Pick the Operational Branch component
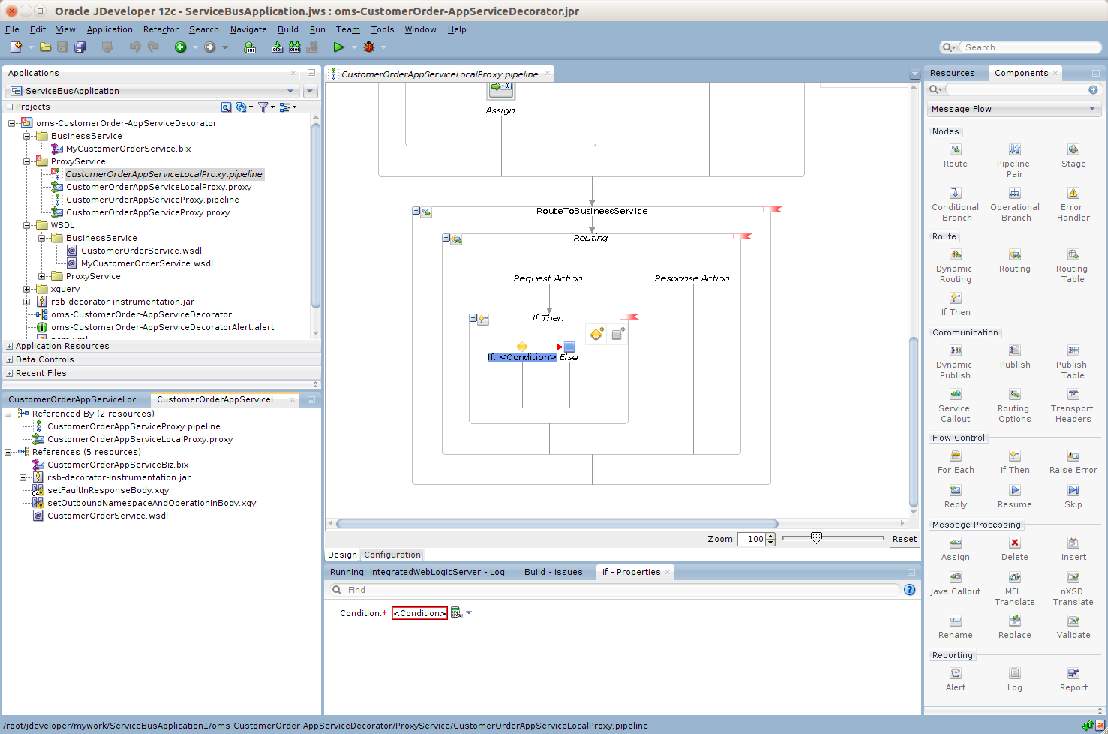Screen dimensions: 1108x734 click(1015, 204)
